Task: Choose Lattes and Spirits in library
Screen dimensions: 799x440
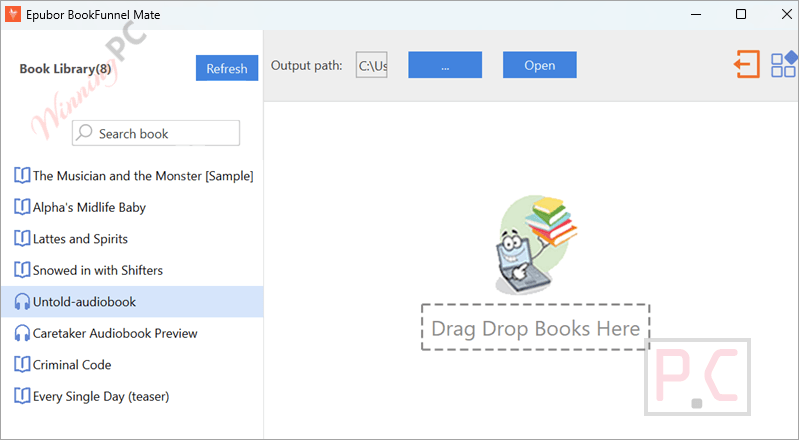Action: [x=81, y=239]
